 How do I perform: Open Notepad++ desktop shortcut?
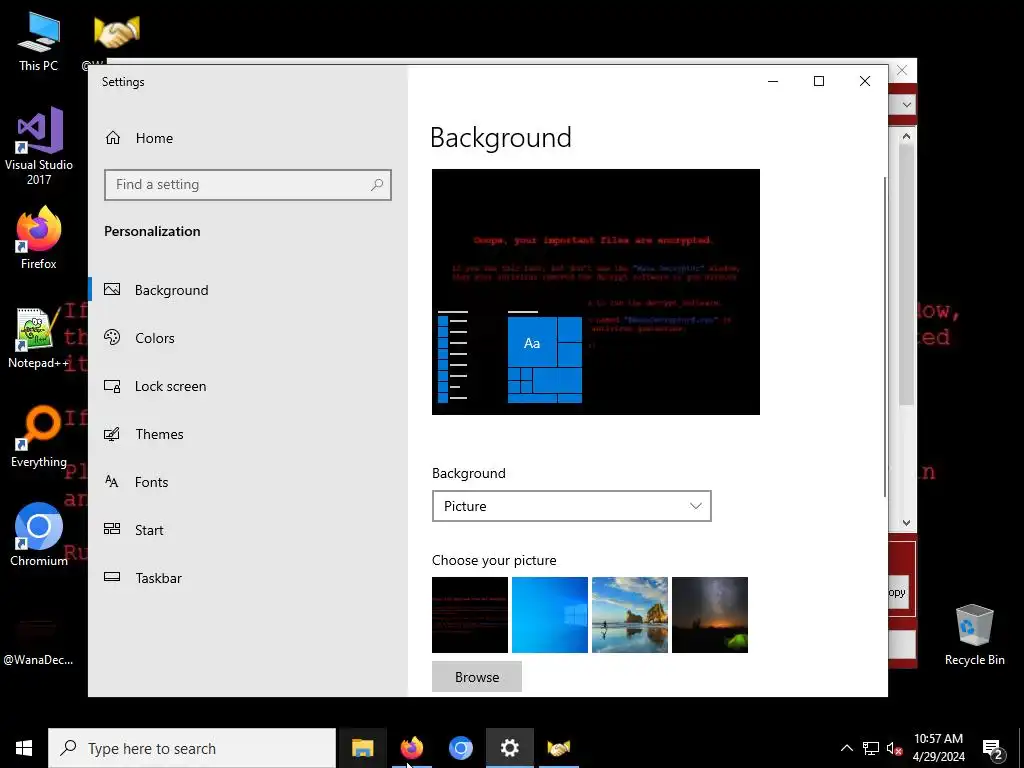(x=39, y=338)
